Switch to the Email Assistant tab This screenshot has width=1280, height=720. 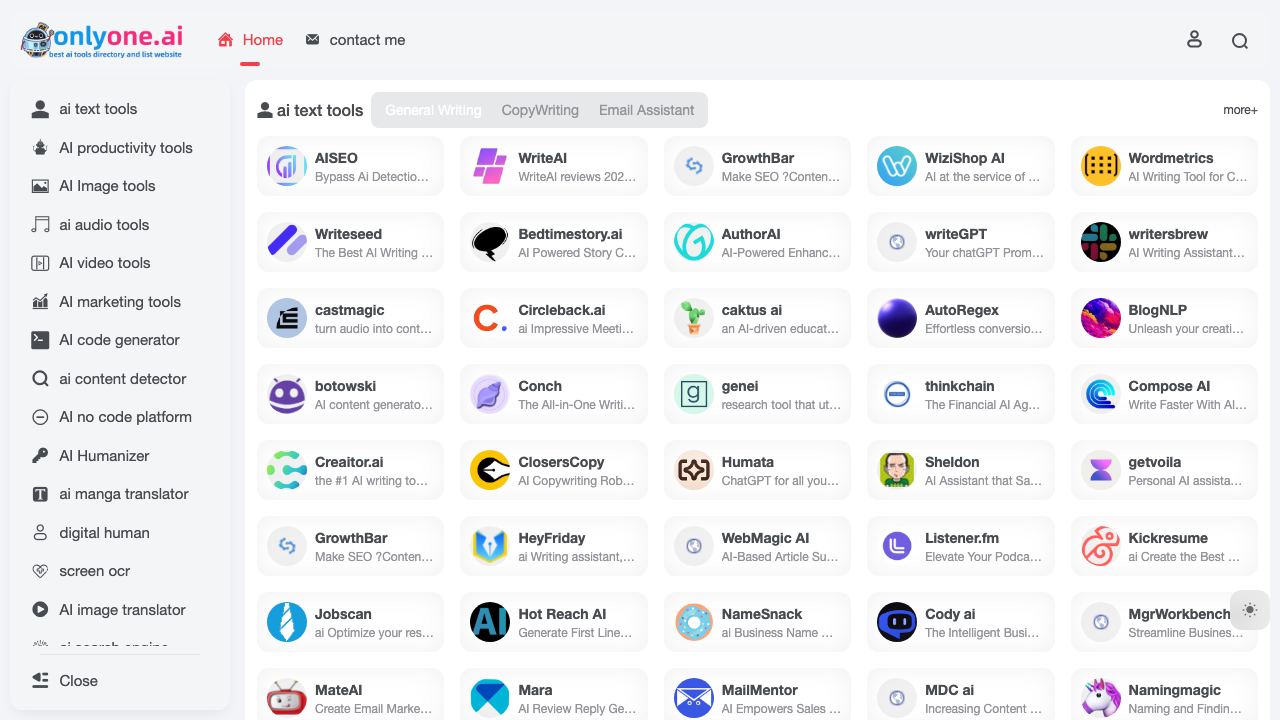(646, 110)
